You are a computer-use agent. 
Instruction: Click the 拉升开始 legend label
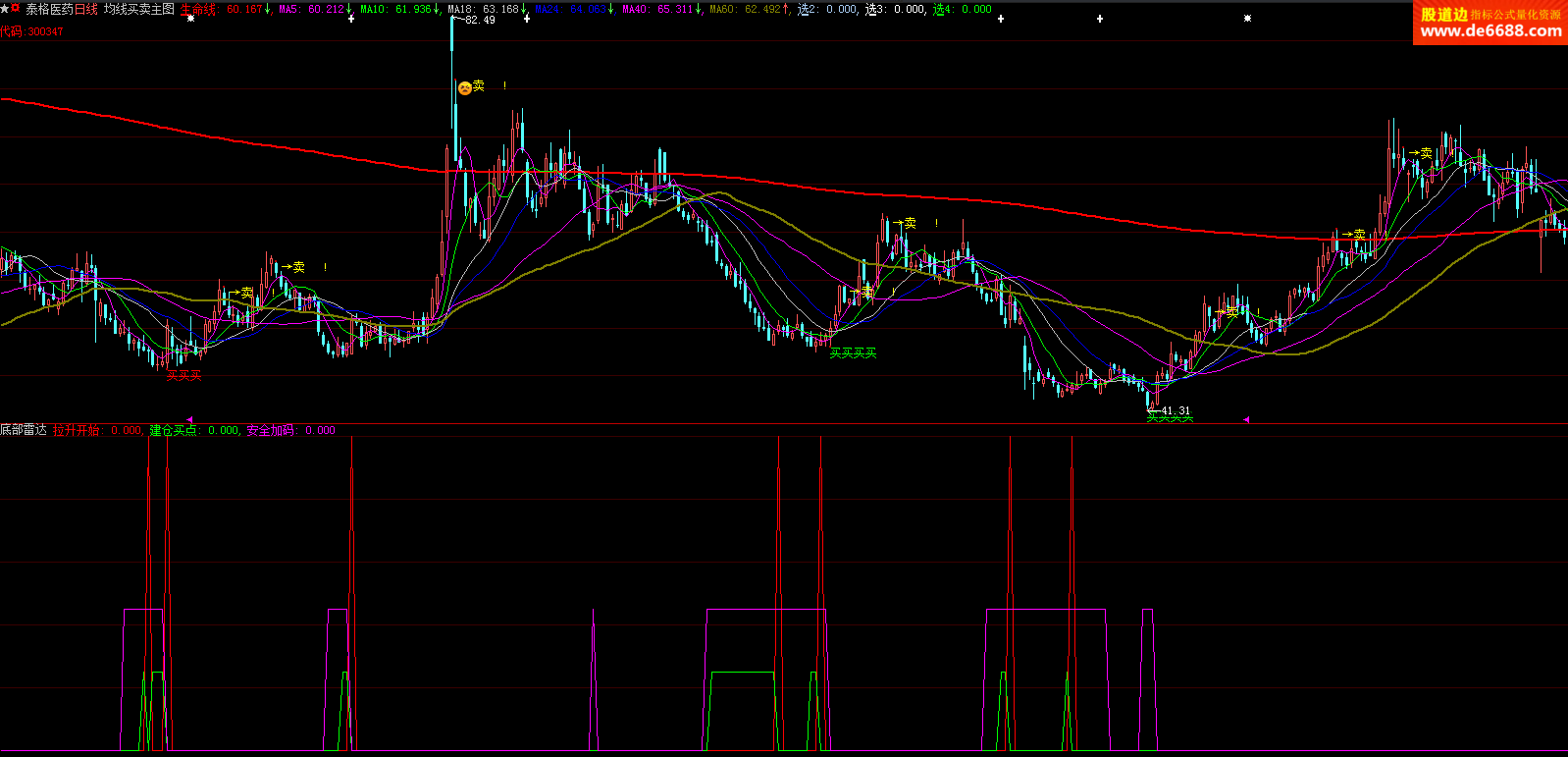[x=77, y=430]
